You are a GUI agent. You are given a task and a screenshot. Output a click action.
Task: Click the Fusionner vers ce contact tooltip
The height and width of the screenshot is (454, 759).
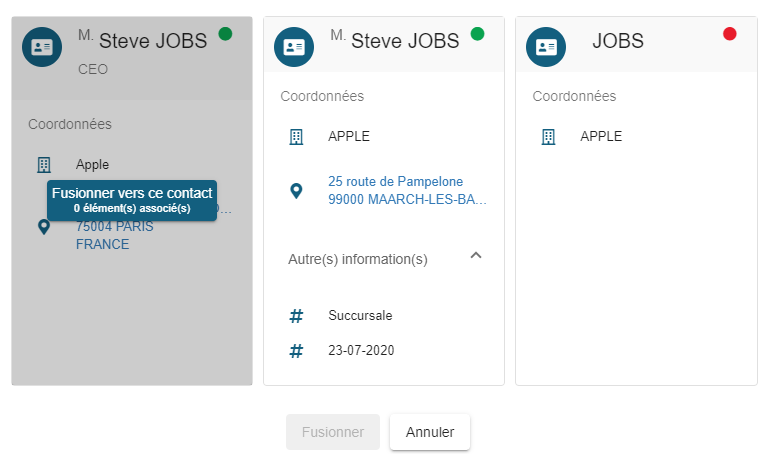pos(132,199)
